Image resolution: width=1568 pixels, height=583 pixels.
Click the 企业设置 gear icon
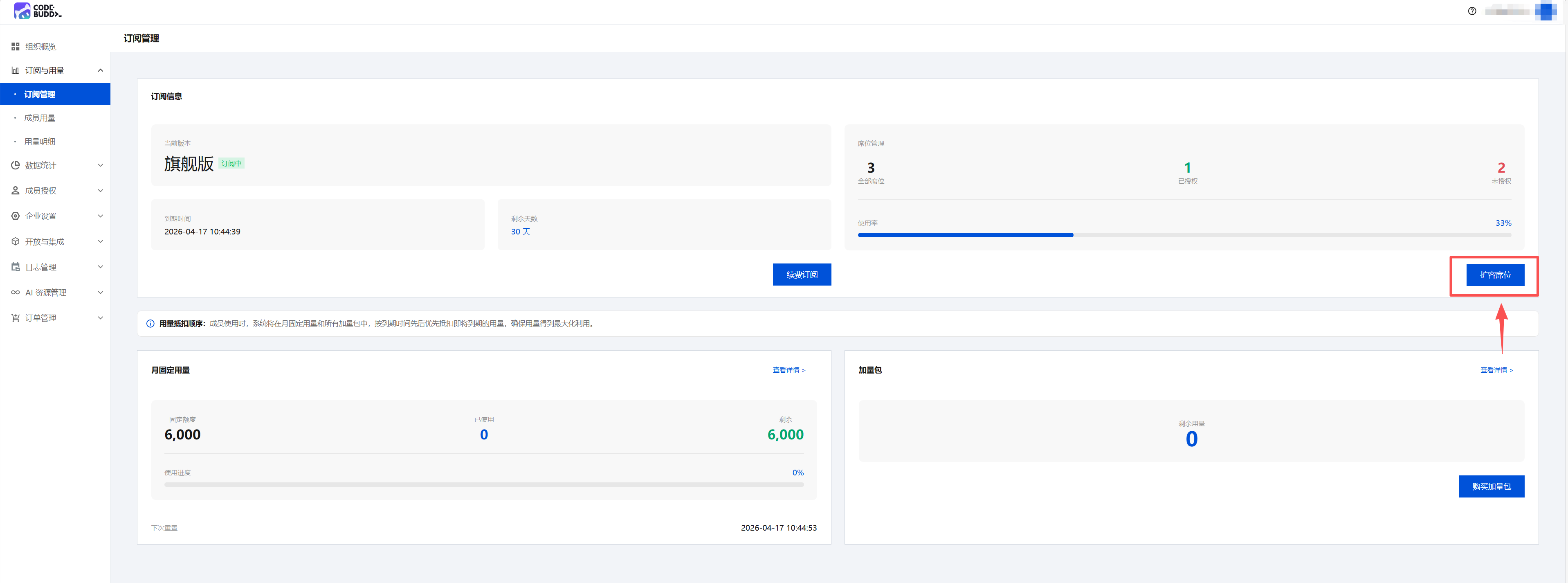coord(15,216)
